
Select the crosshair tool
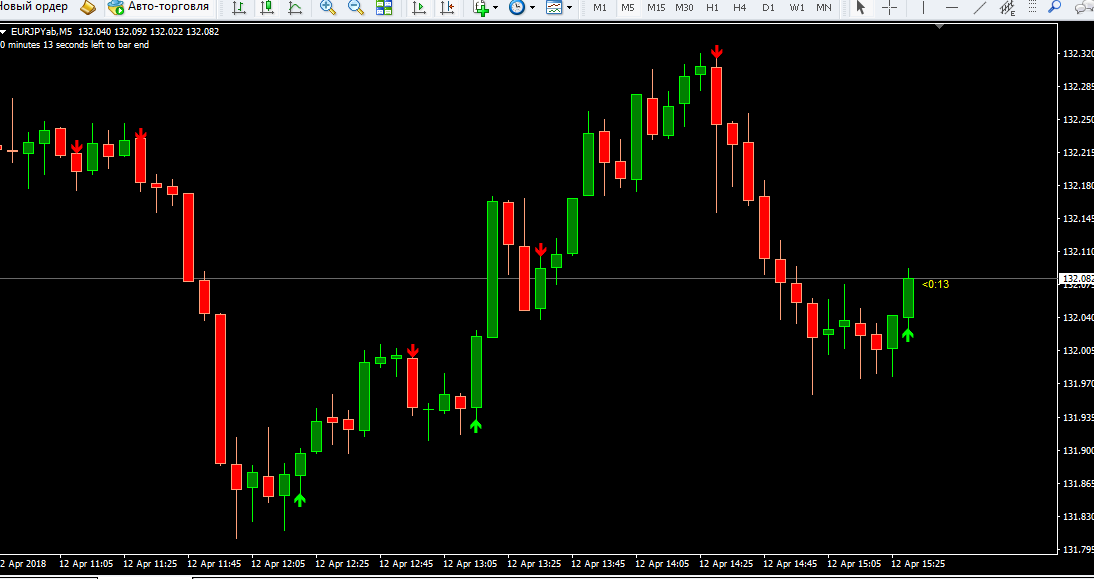(890, 8)
